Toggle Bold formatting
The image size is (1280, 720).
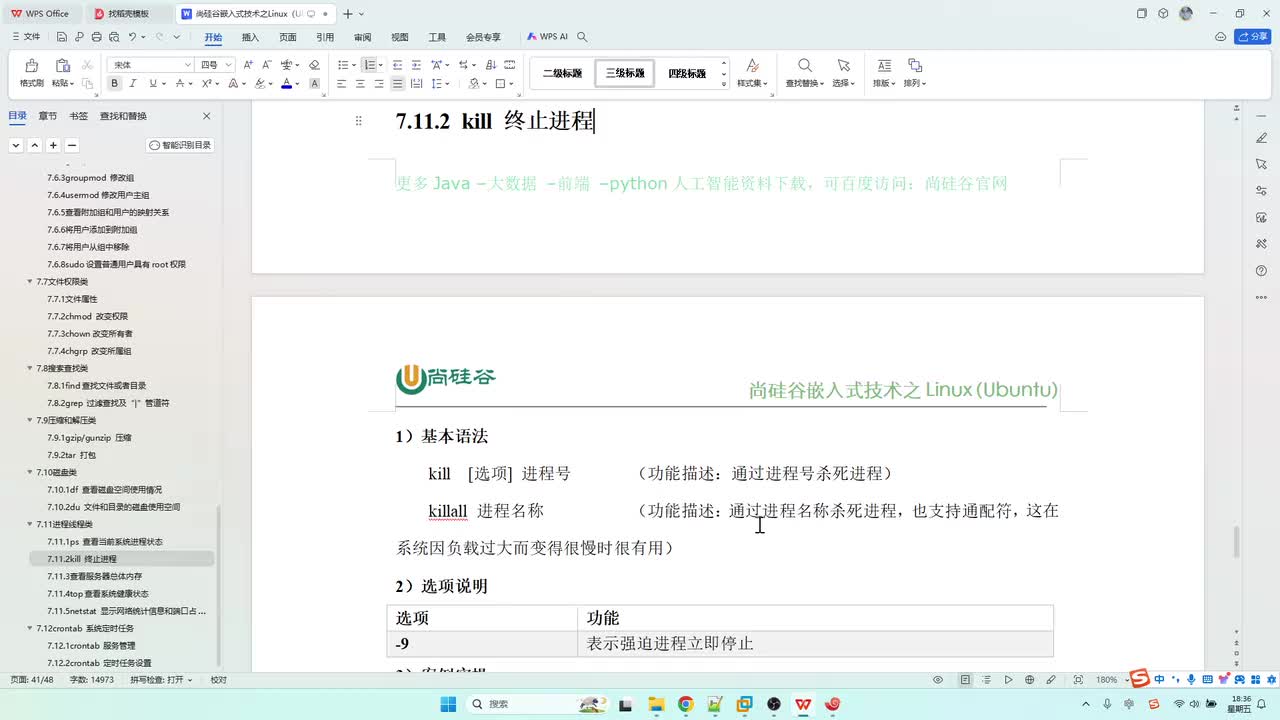[x=115, y=84]
